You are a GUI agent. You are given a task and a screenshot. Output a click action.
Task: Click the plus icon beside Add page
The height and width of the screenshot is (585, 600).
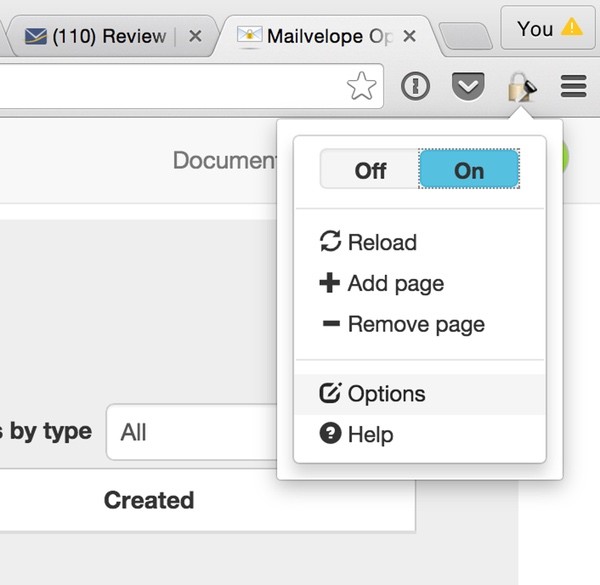[329, 283]
